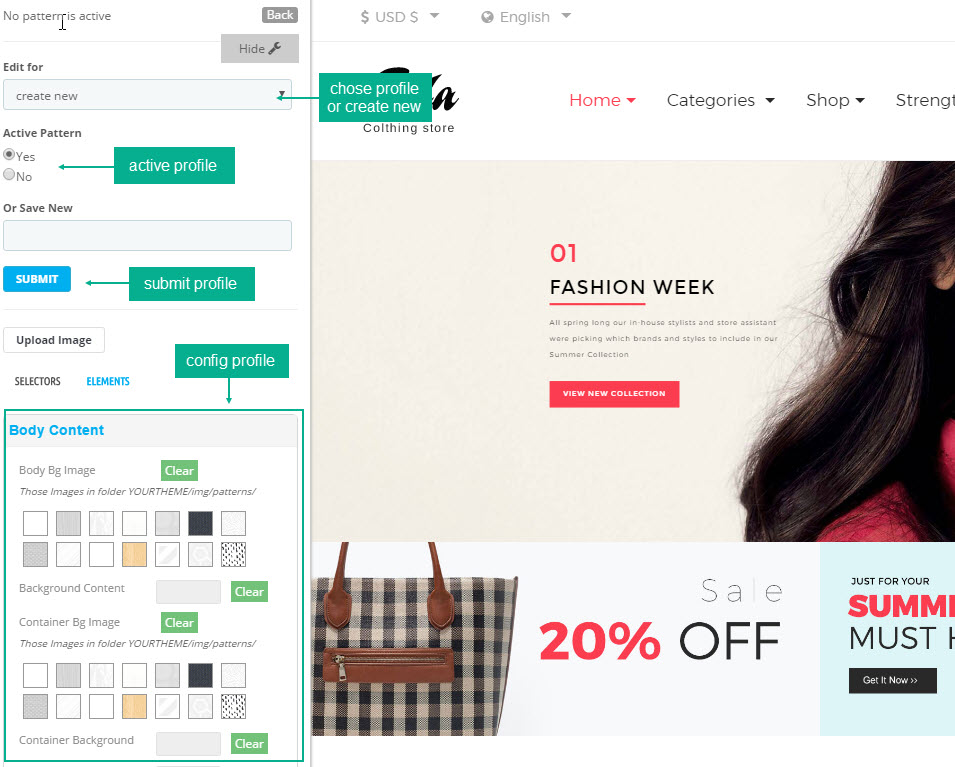955x767 pixels.
Task: Click the globe icon beside English
Action: point(487,17)
